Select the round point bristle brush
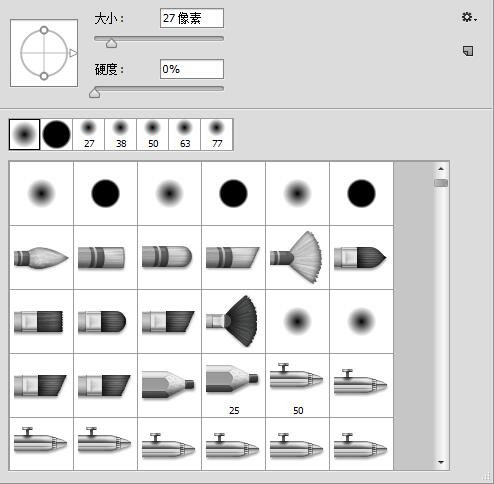494x484 pixels. coord(41,257)
